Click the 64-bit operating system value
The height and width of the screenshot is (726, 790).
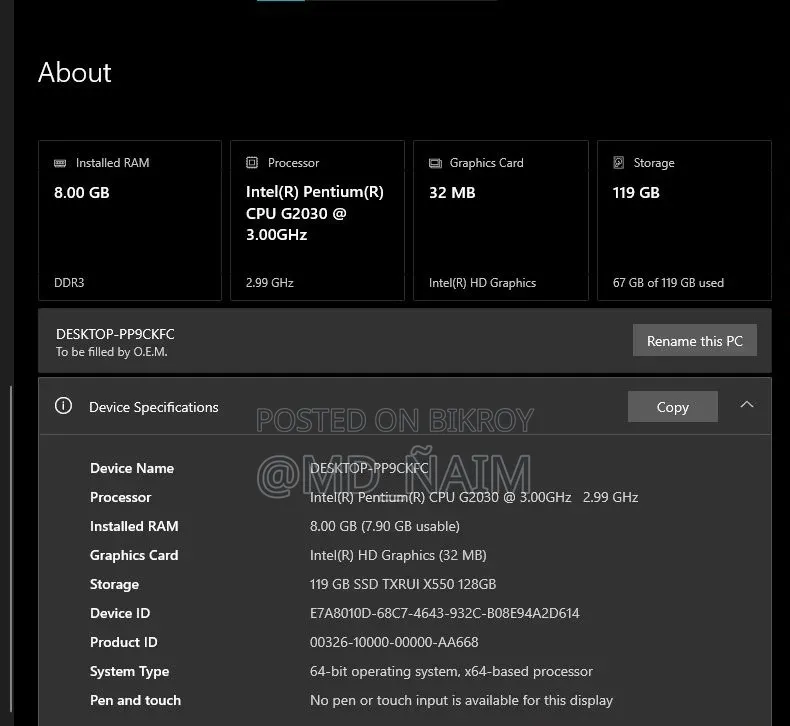[x=451, y=671]
